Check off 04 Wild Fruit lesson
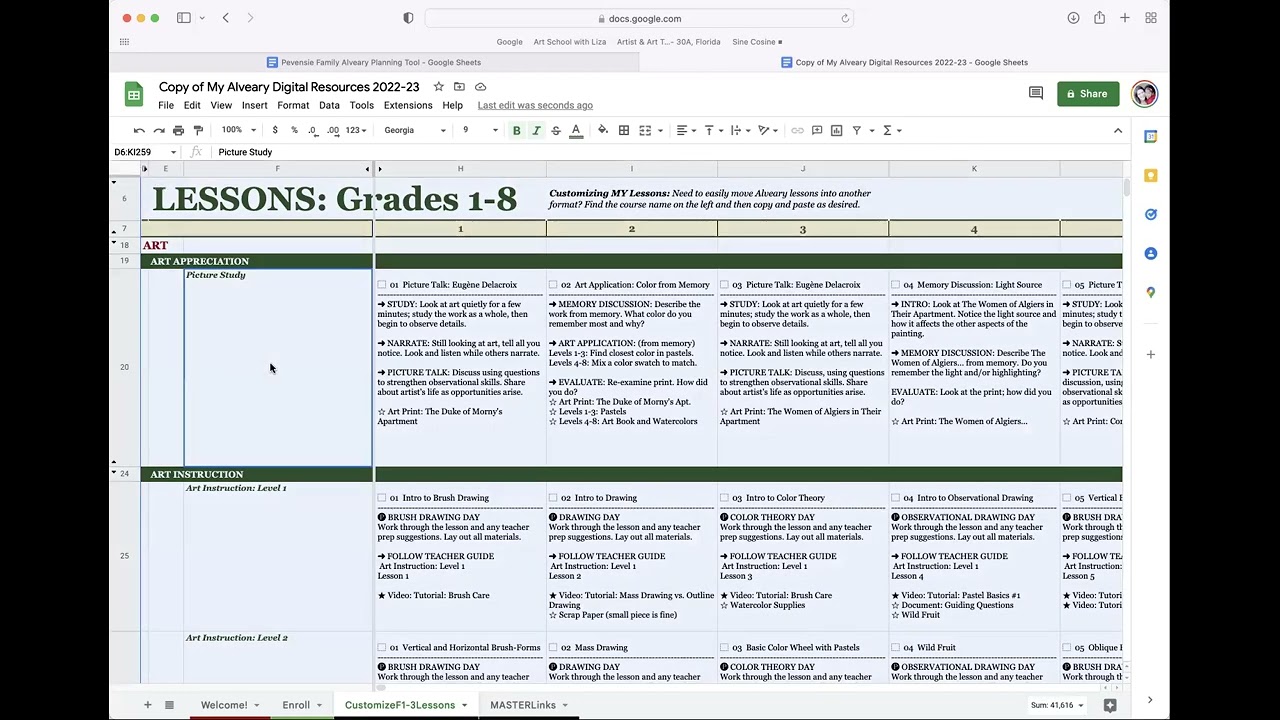 (x=895, y=648)
